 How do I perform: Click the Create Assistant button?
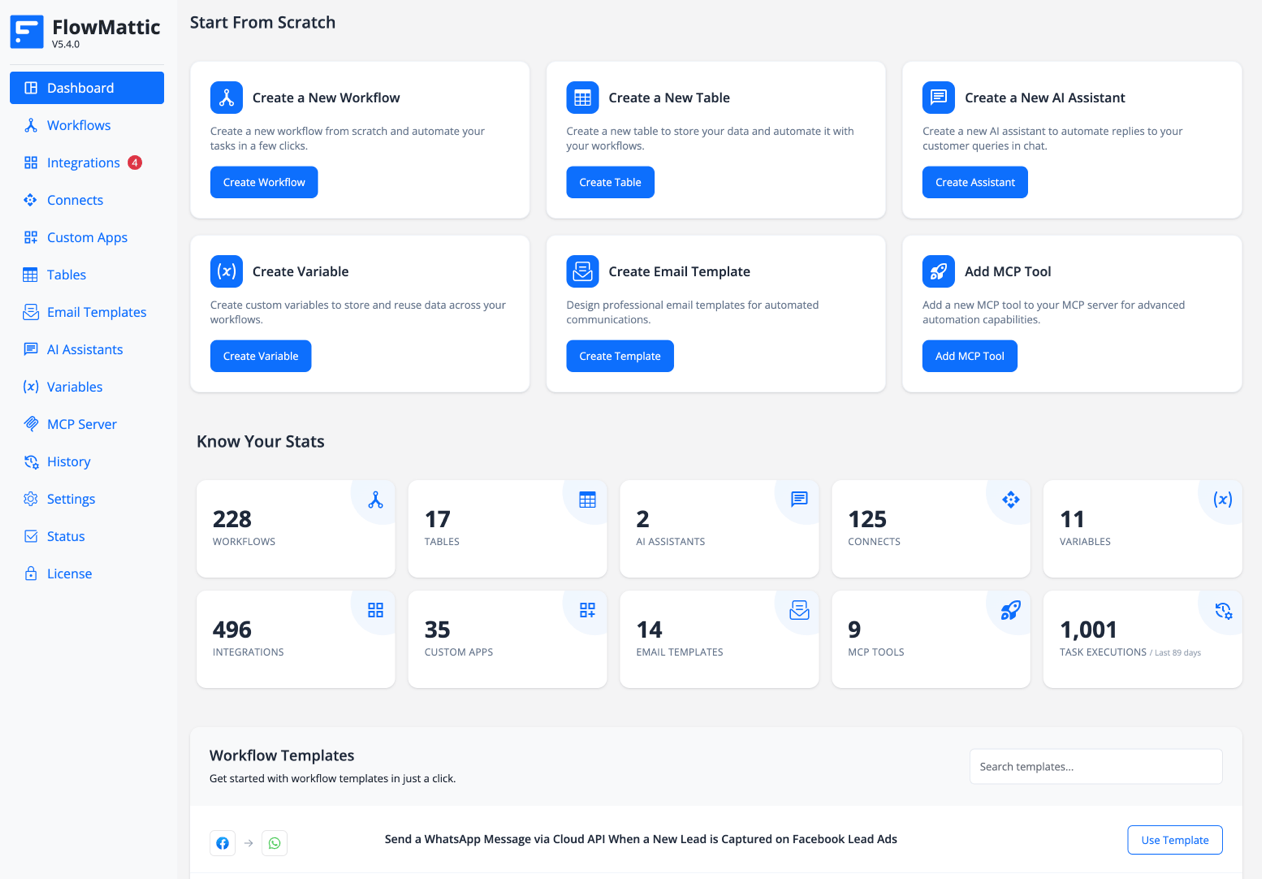click(975, 182)
